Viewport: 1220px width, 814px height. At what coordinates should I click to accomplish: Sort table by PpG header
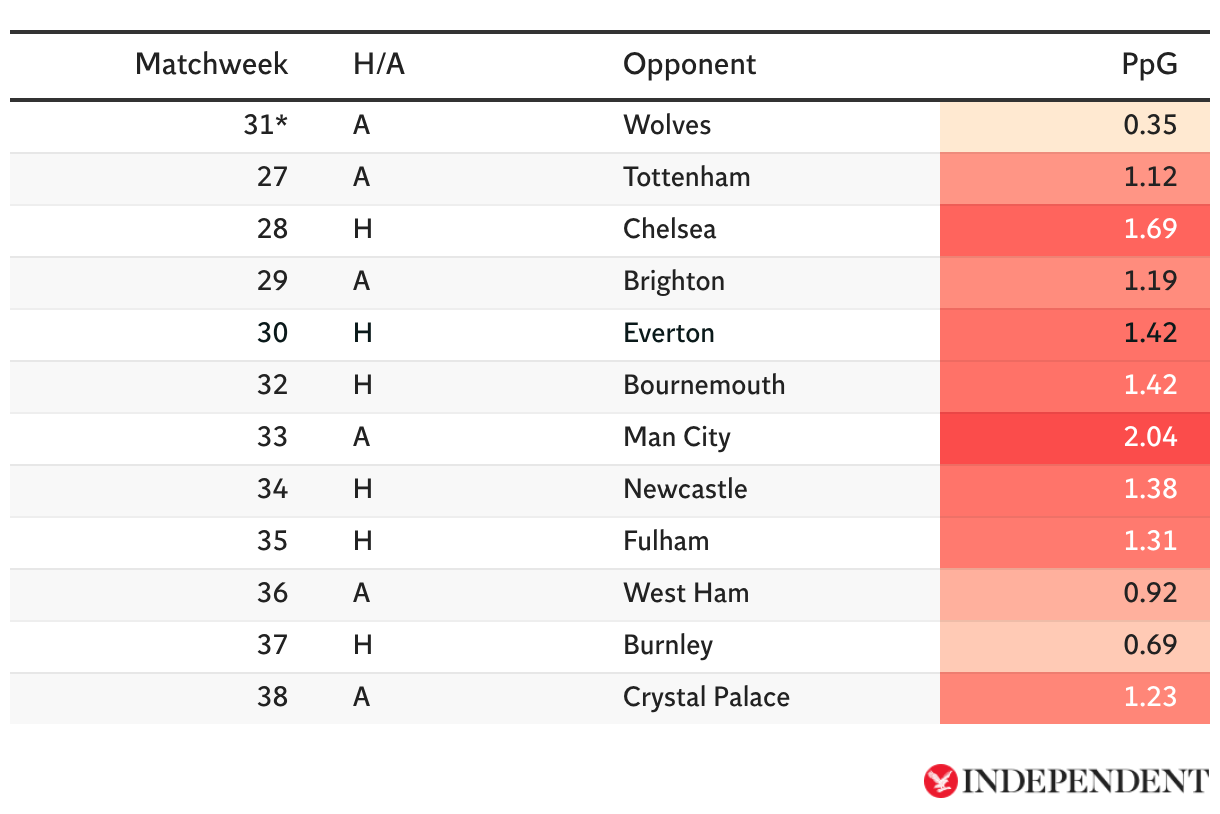pos(1149,64)
